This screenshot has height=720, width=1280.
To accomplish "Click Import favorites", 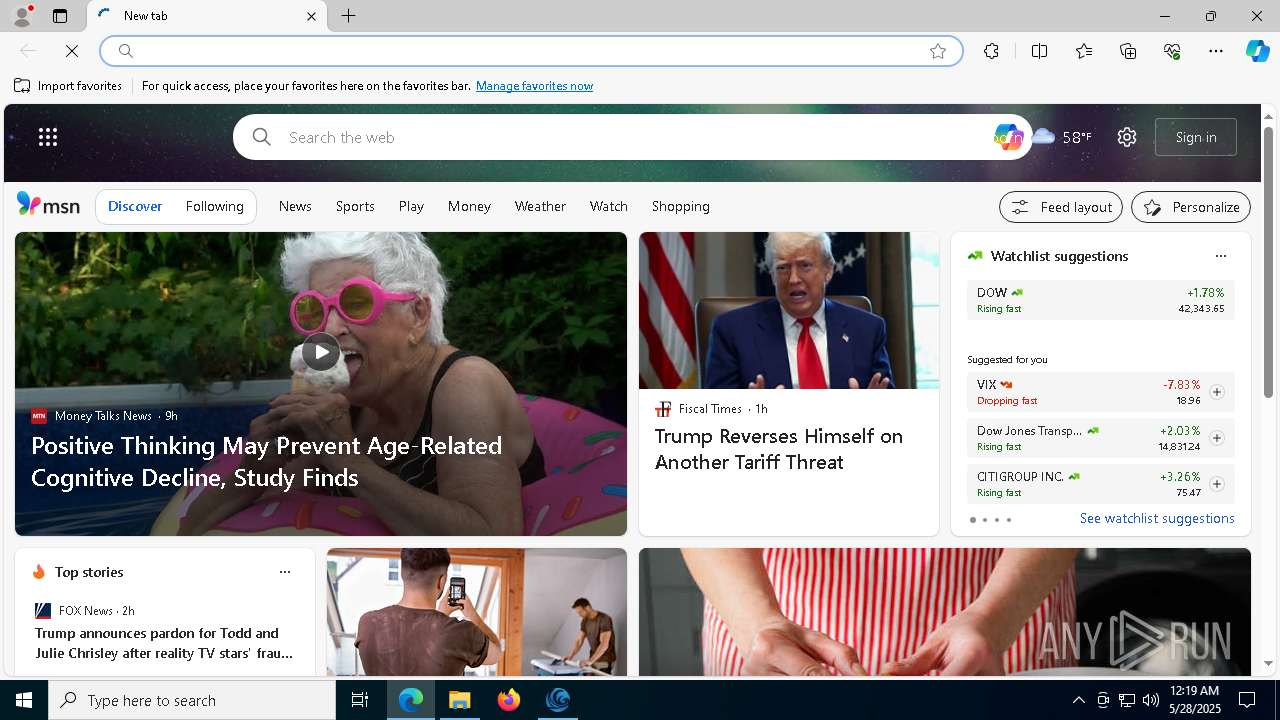I will (x=68, y=86).
